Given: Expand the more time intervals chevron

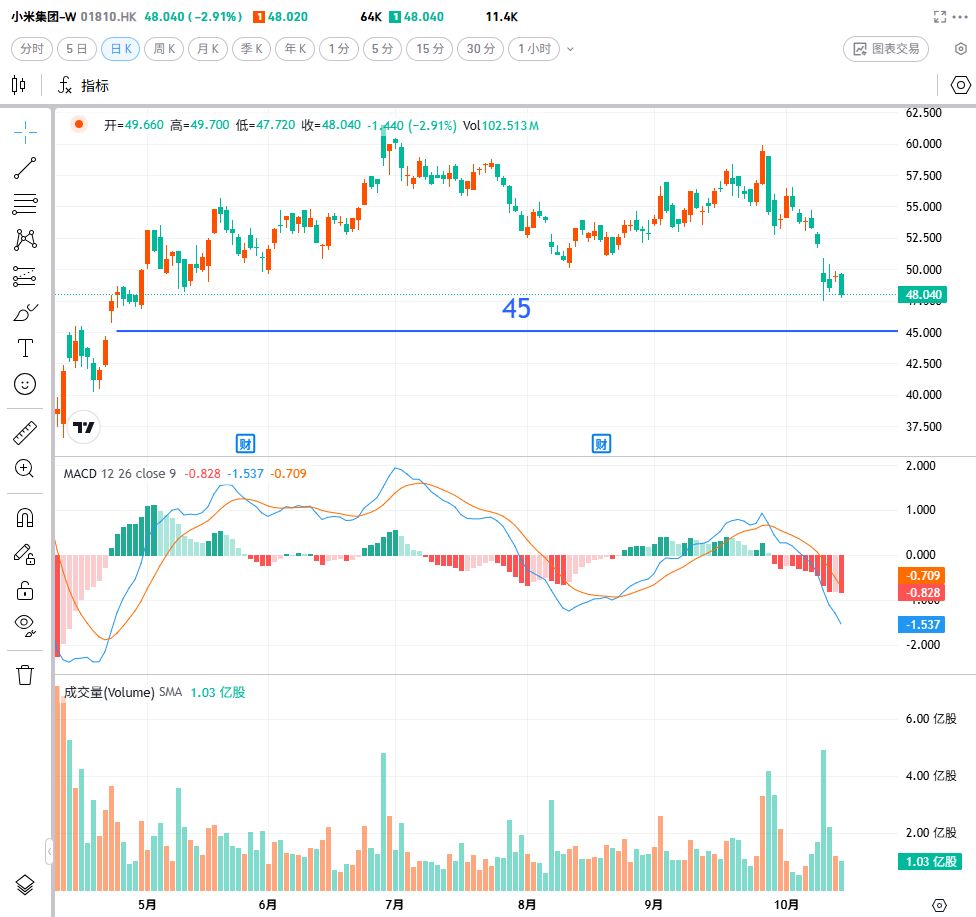Looking at the screenshot, I should tap(571, 49).
